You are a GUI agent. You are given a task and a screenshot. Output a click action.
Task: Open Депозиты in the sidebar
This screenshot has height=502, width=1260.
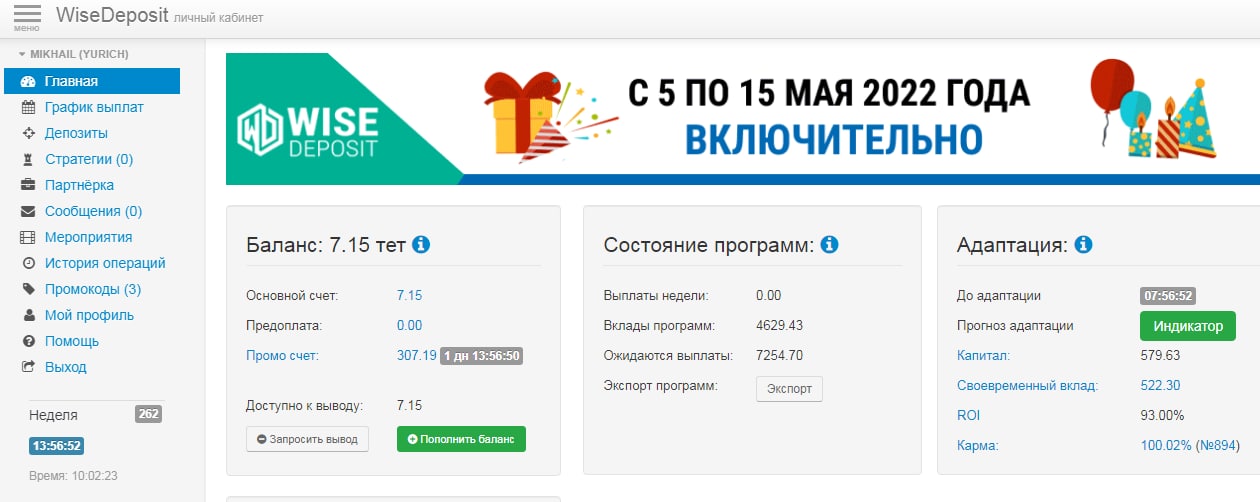click(x=76, y=133)
